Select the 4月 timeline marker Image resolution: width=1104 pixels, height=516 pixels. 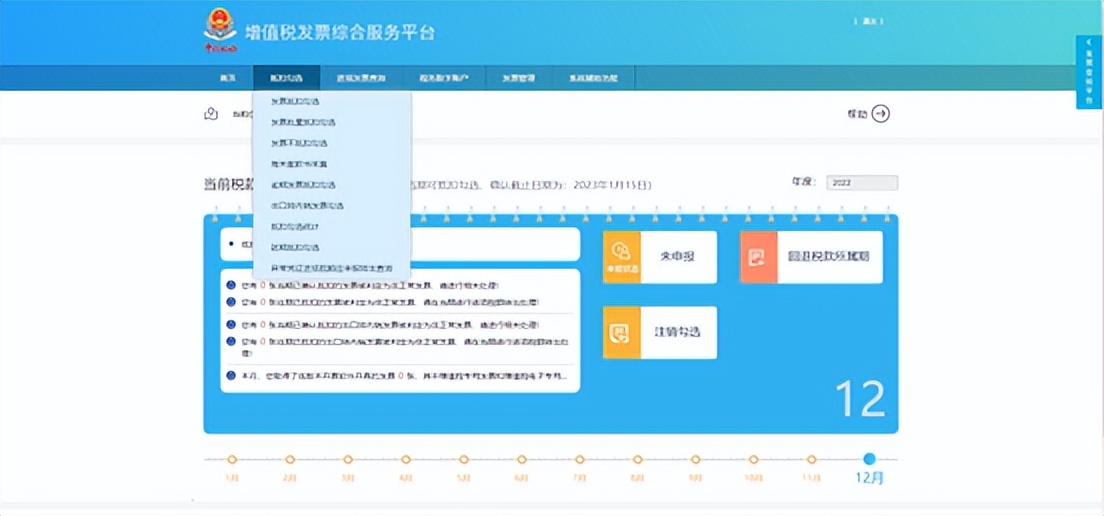coord(406,460)
